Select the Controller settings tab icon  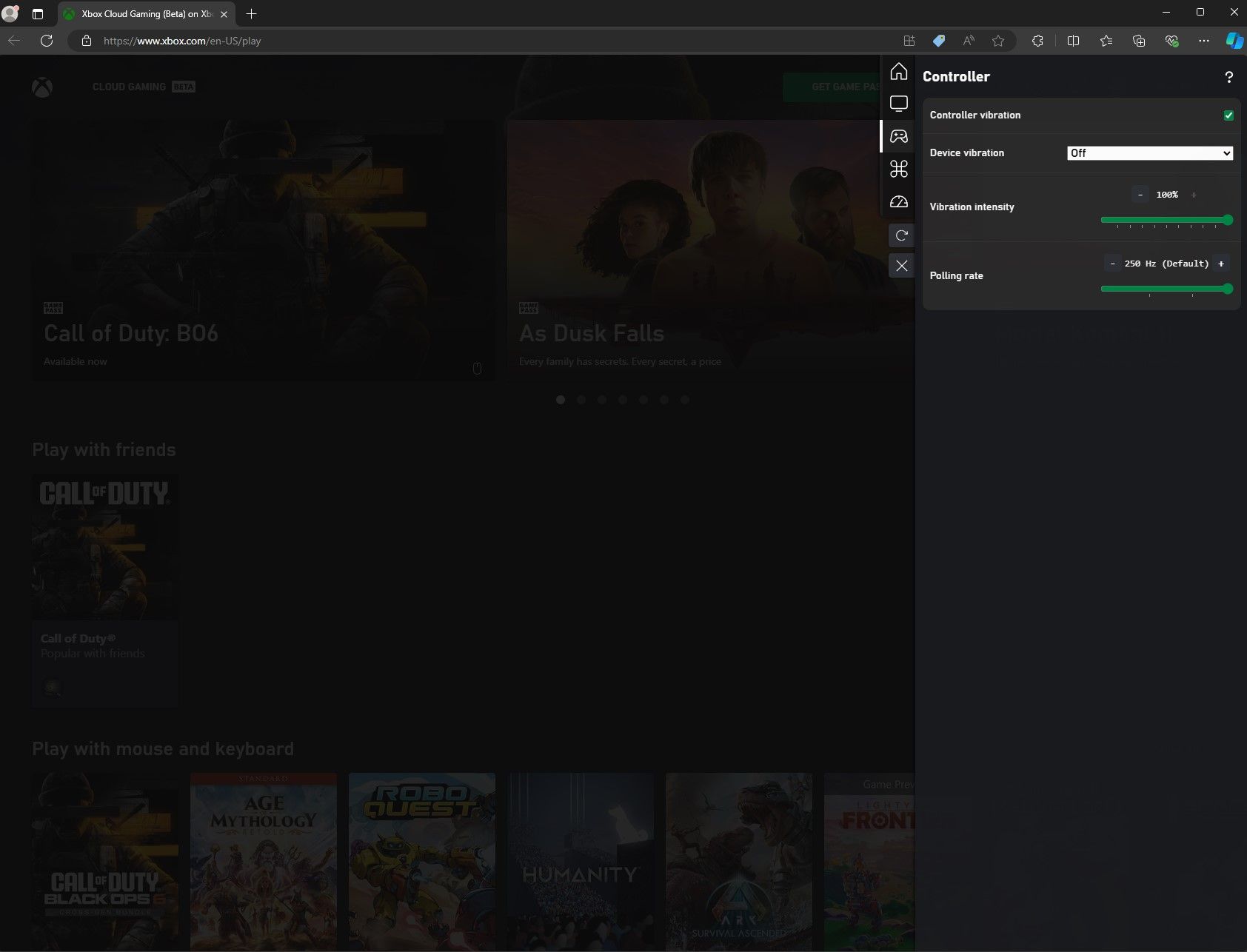pyautogui.click(x=898, y=136)
